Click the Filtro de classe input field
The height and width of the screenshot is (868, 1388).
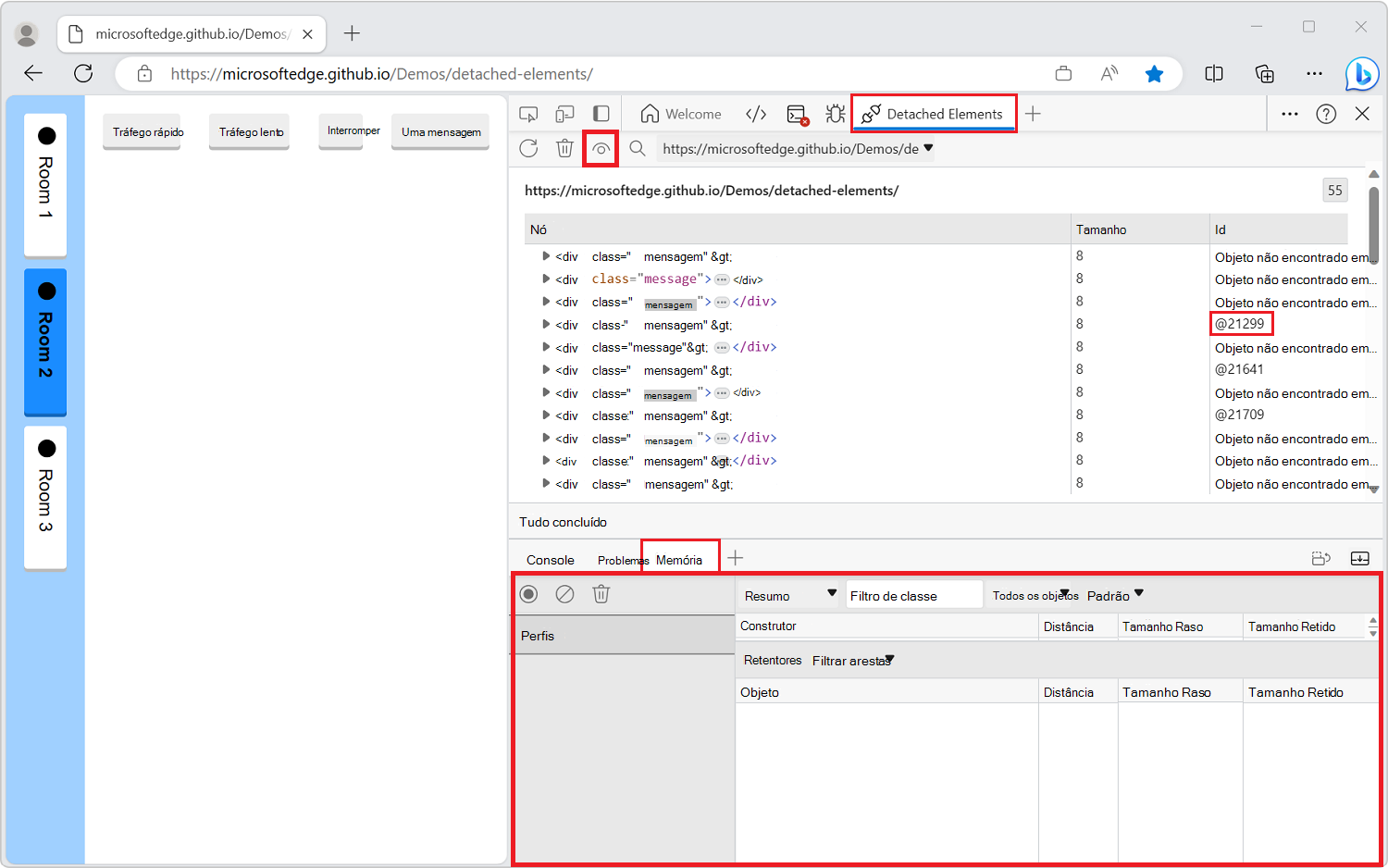coord(914,595)
